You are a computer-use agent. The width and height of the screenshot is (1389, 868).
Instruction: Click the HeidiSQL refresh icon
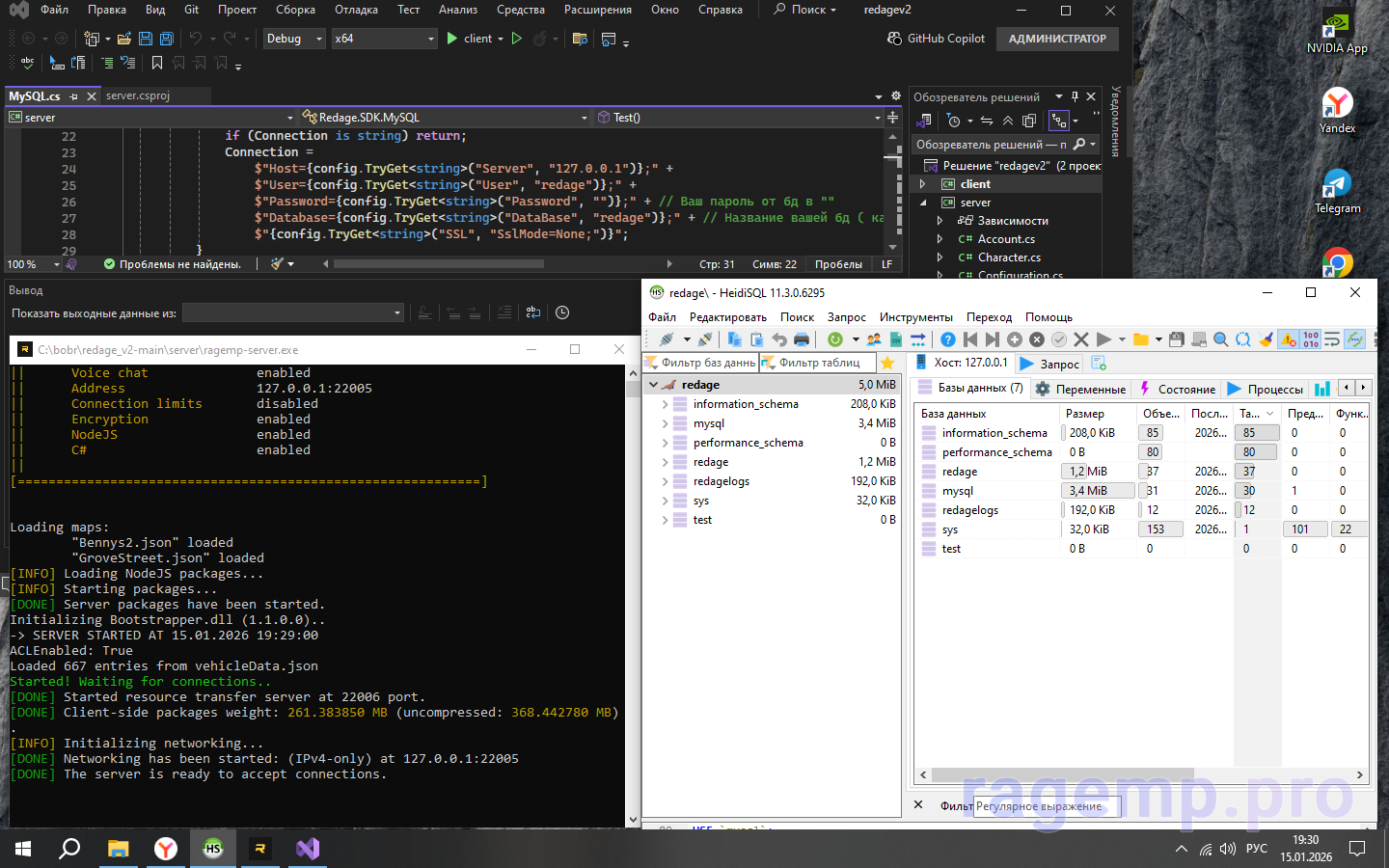point(835,339)
